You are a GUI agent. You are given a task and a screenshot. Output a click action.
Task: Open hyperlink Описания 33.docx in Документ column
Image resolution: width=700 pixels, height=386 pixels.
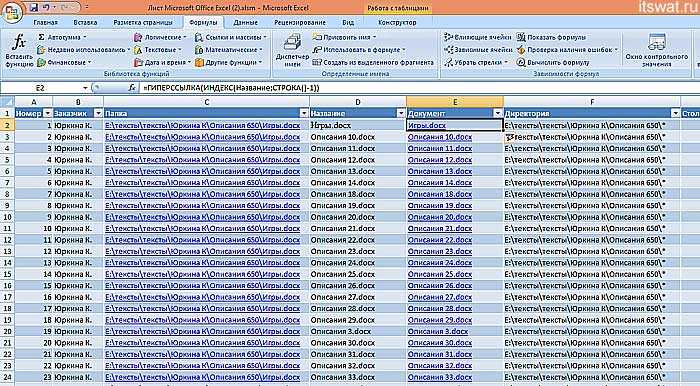coord(440,377)
